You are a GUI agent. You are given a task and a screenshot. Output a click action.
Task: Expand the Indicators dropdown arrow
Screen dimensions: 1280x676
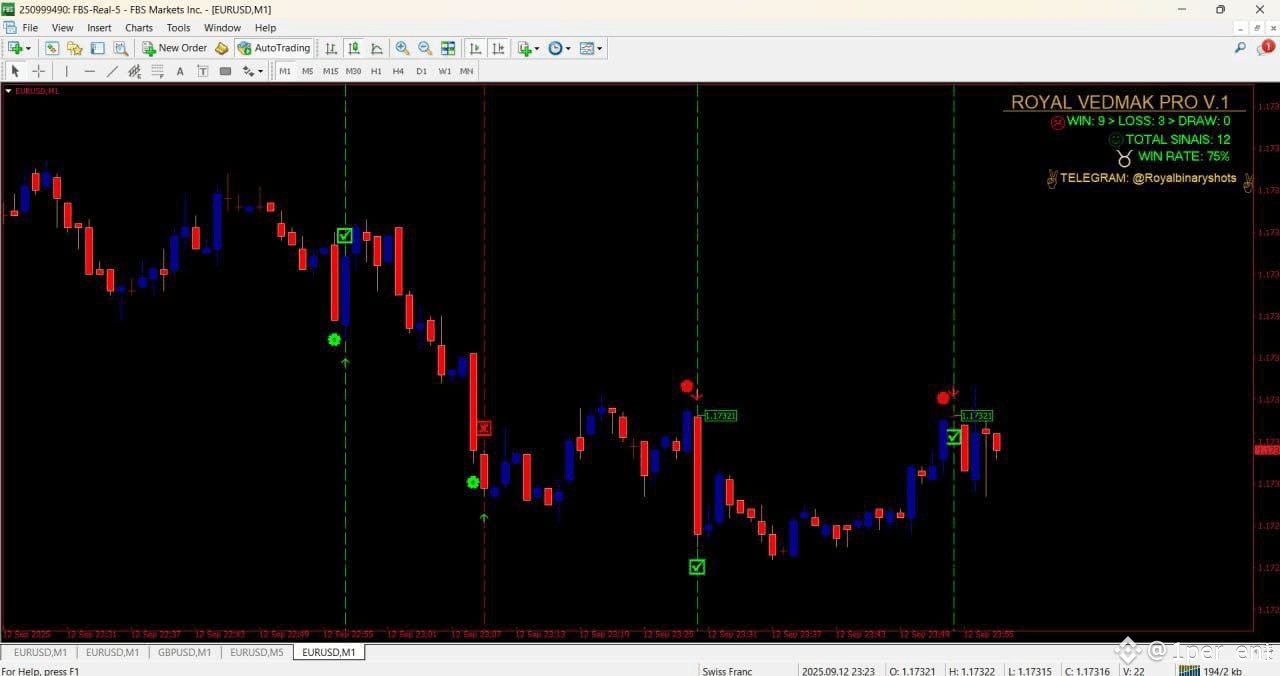537,48
